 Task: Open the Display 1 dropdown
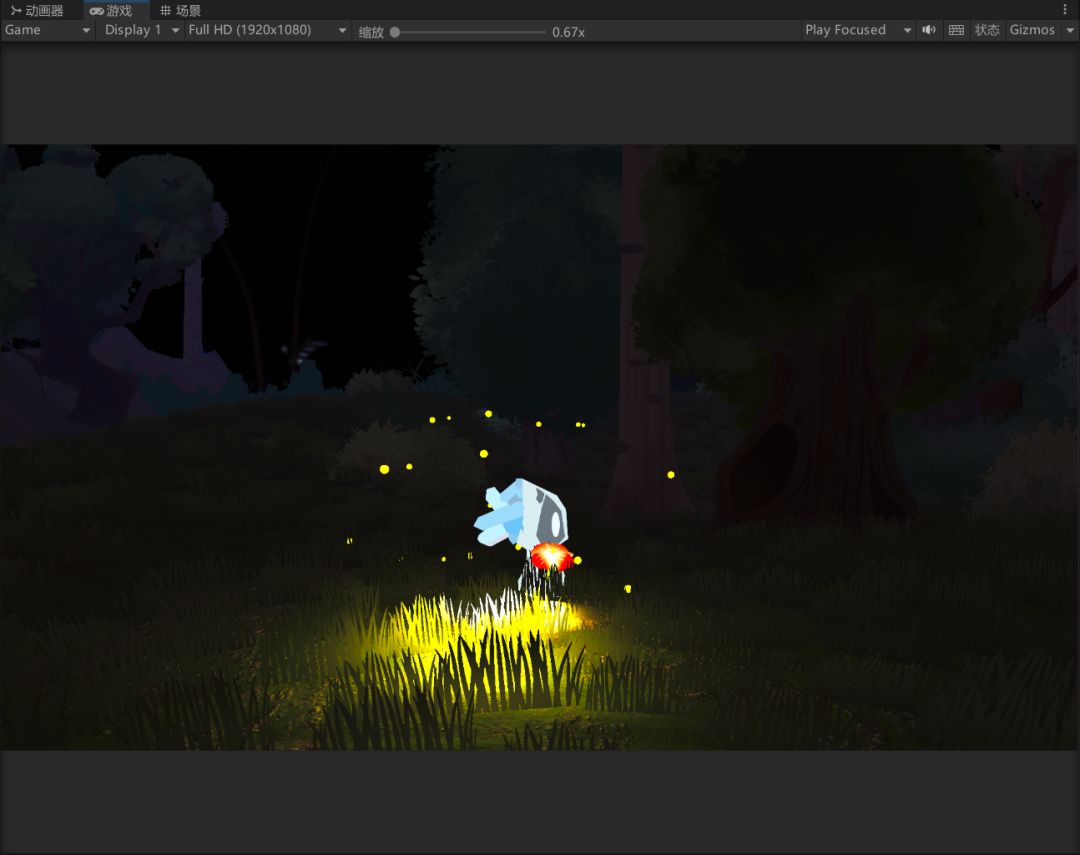coord(141,30)
